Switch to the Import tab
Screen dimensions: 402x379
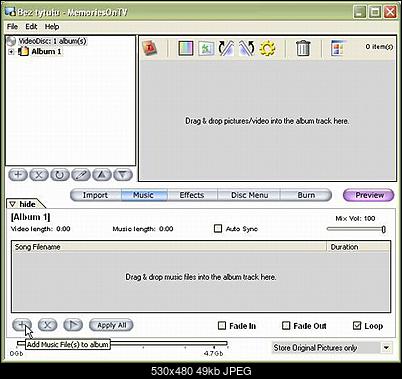tap(96, 195)
